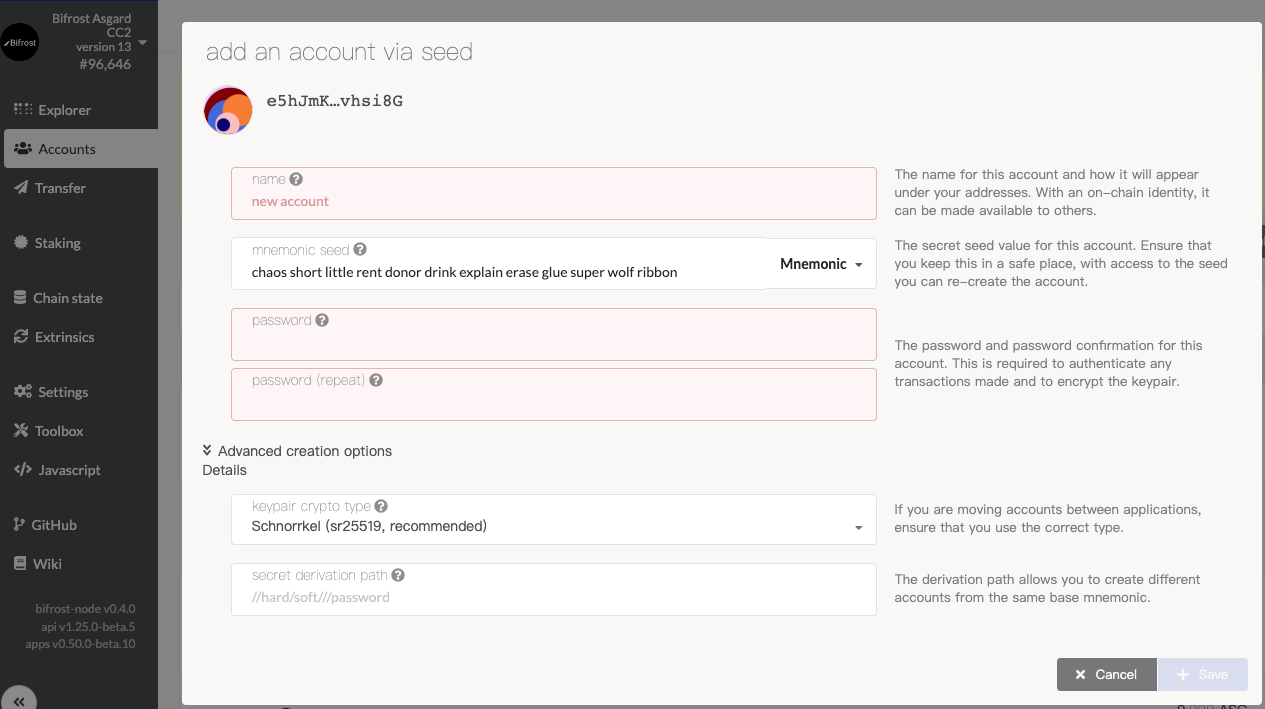Click the help icon beside mnemonic seed

coord(360,250)
